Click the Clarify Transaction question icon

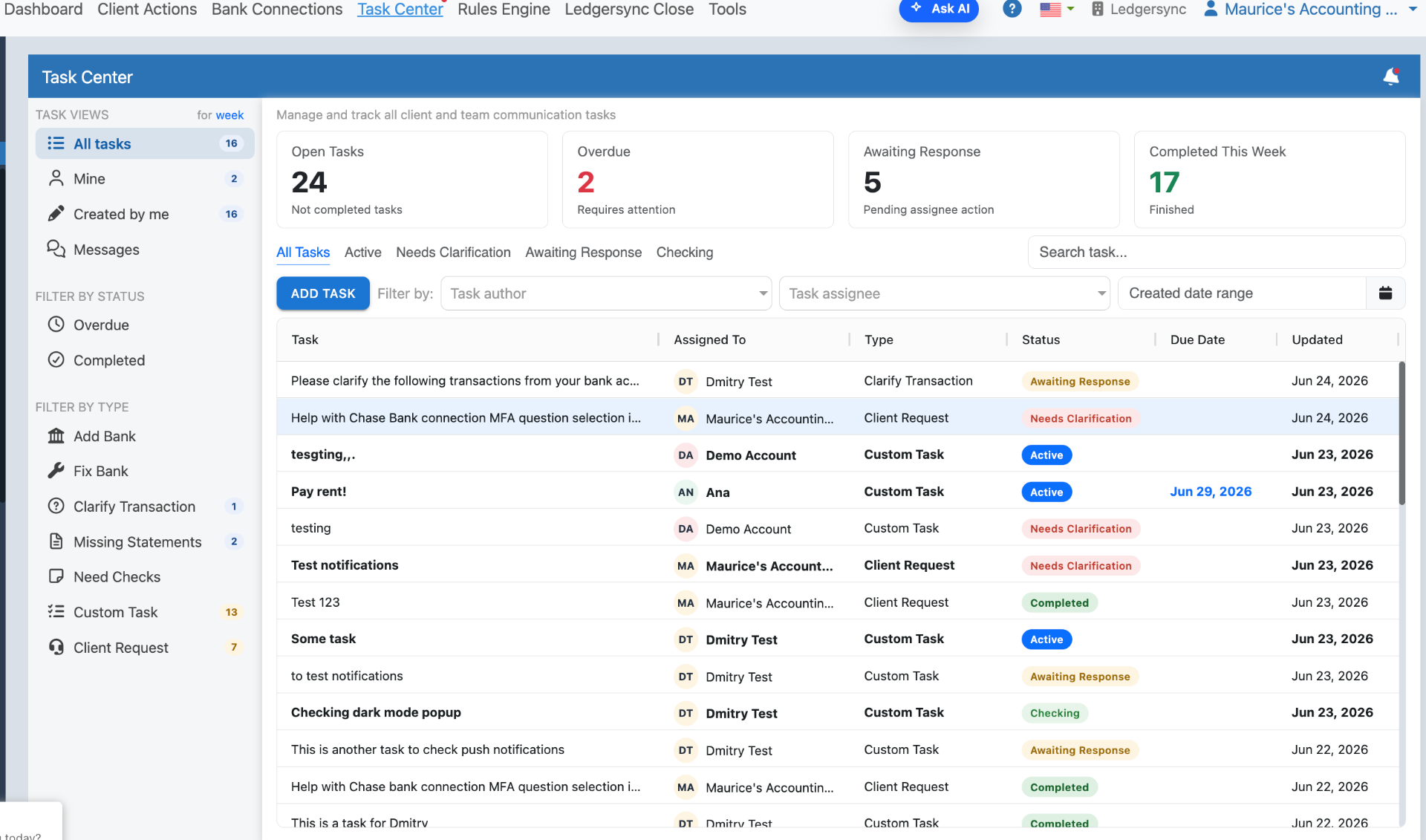[x=56, y=507]
